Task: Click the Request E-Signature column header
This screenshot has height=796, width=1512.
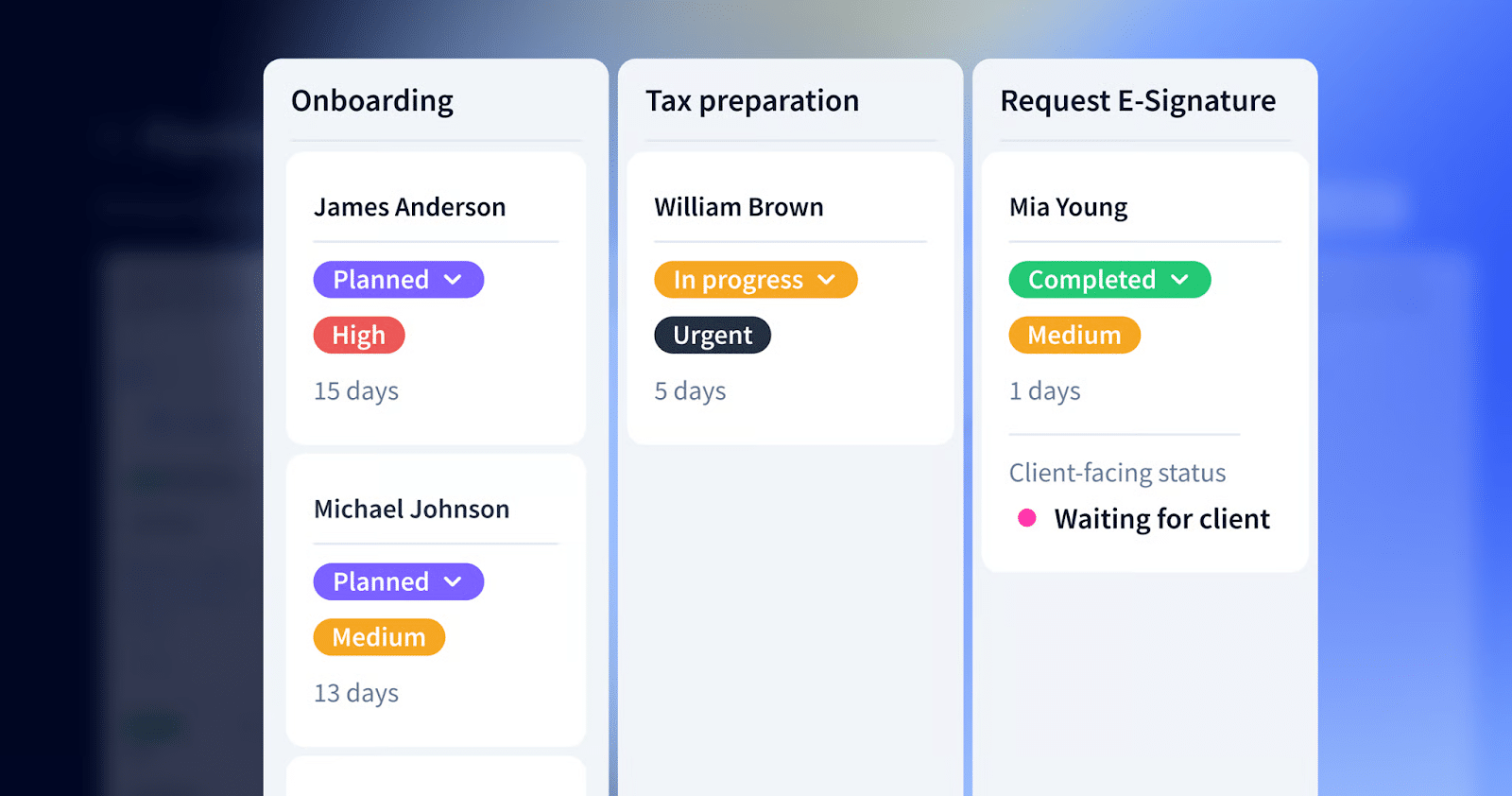Action: pos(1138,100)
